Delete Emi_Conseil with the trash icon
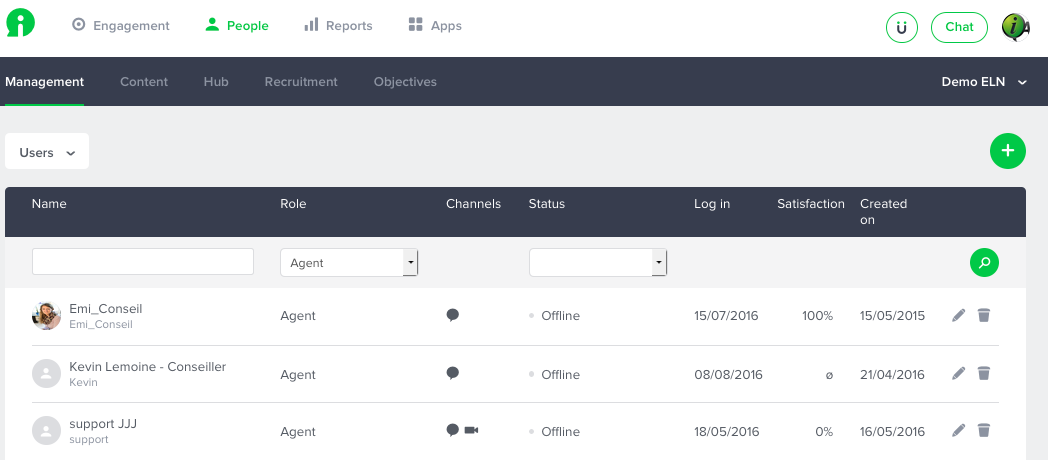This screenshot has width=1048, height=460. 983,315
